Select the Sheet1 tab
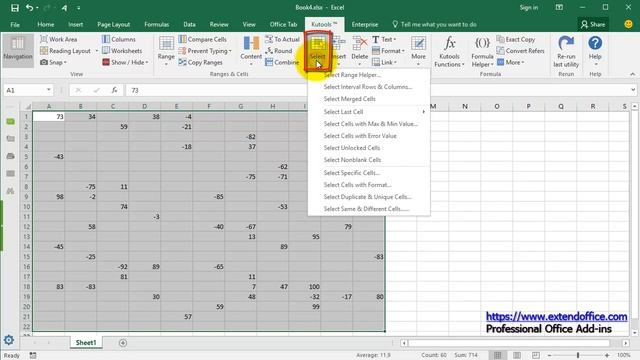This screenshot has height=360, width=640. pos(86,342)
